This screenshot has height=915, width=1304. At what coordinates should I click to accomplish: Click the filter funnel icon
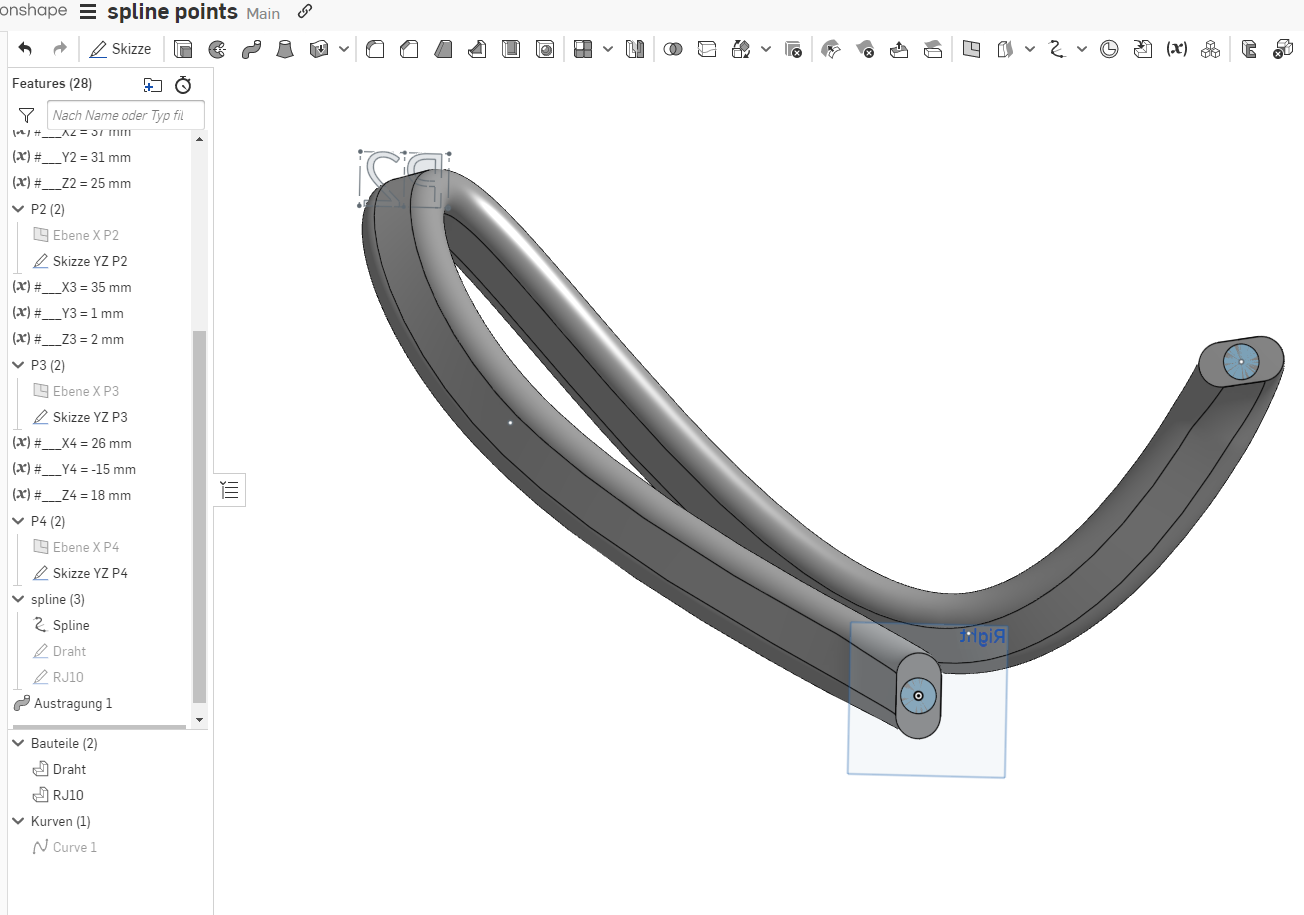click(x=27, y=115)
